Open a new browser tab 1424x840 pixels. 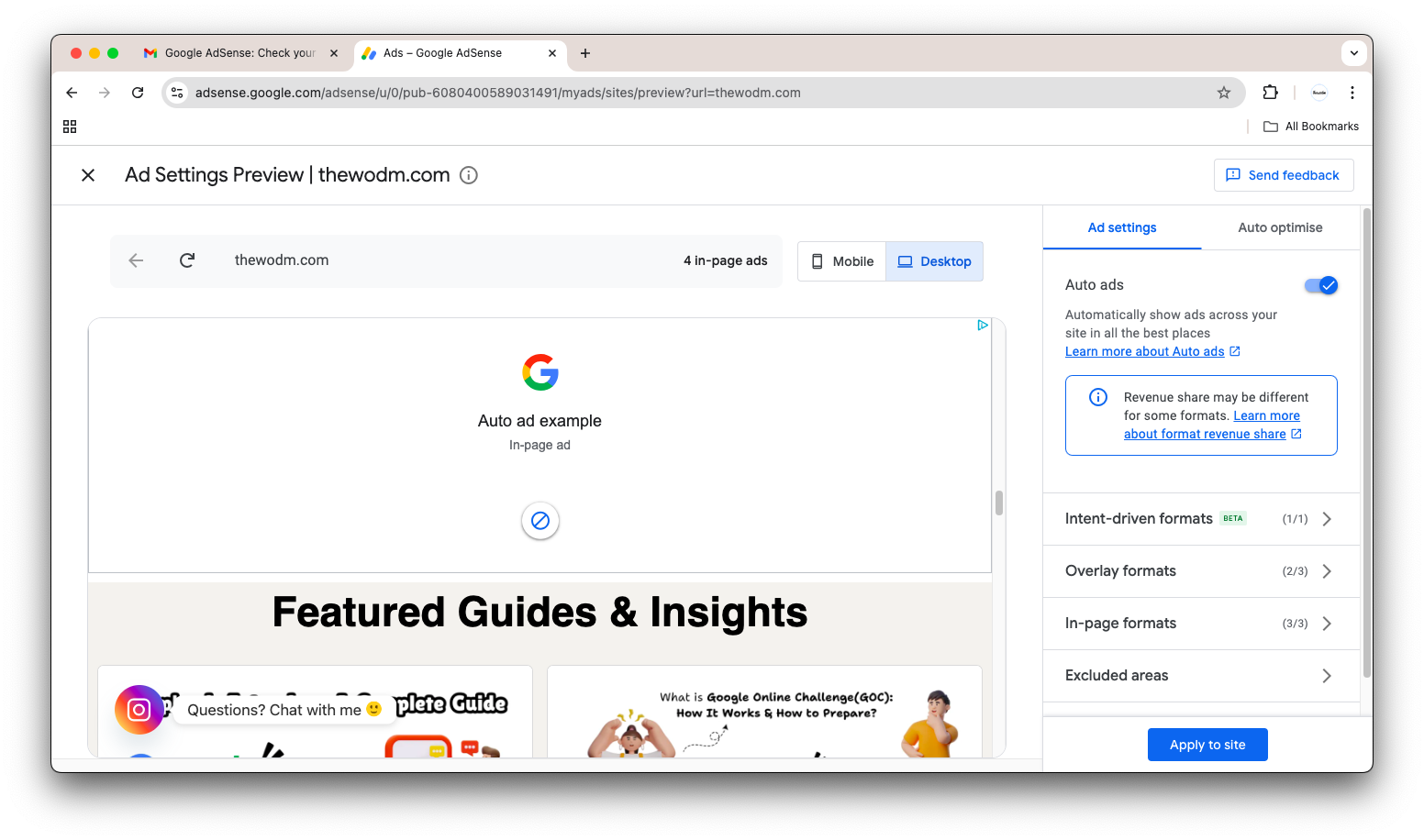point(585,53)
